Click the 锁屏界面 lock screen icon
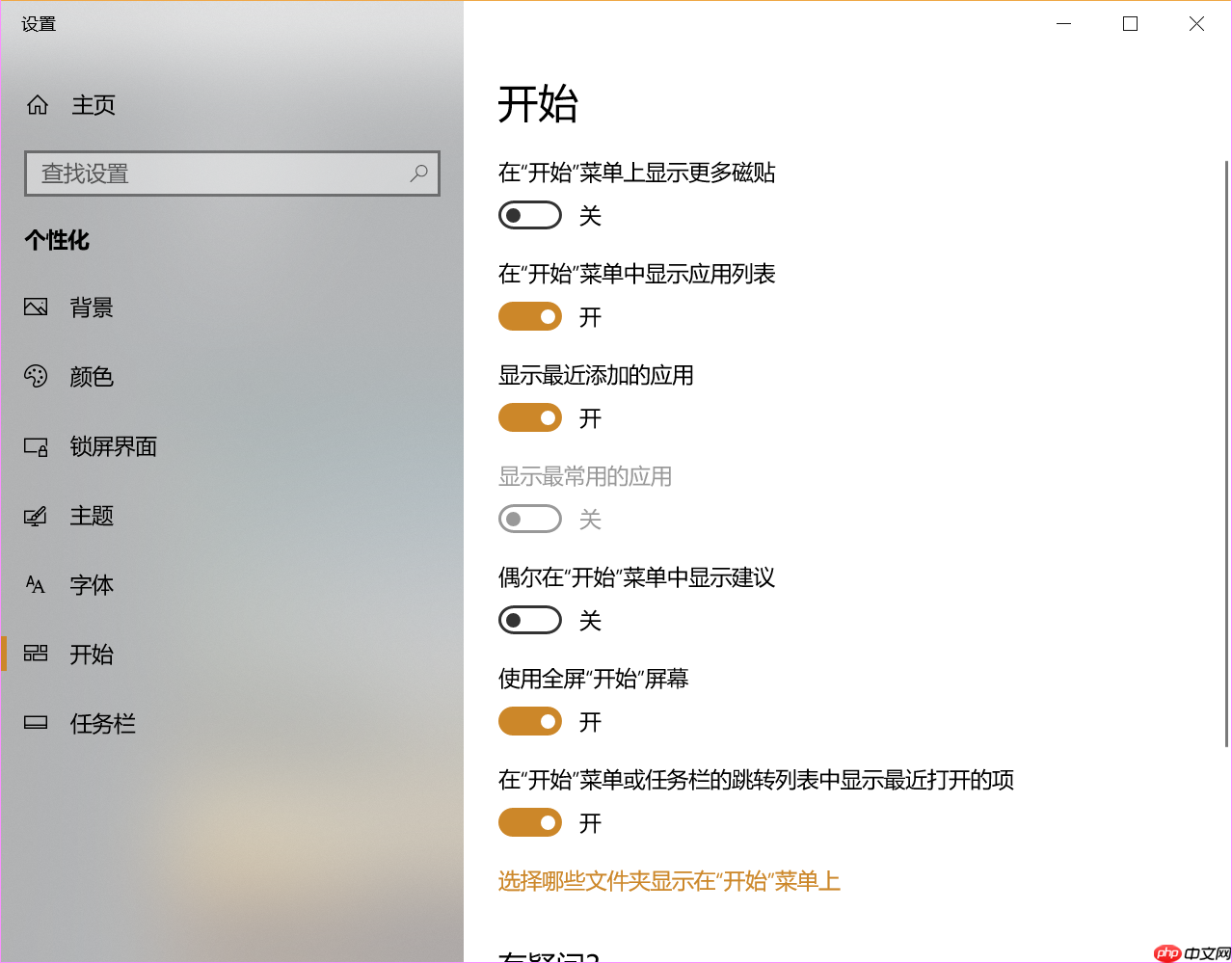This screenshot has height=963, width=1232. 36,446
